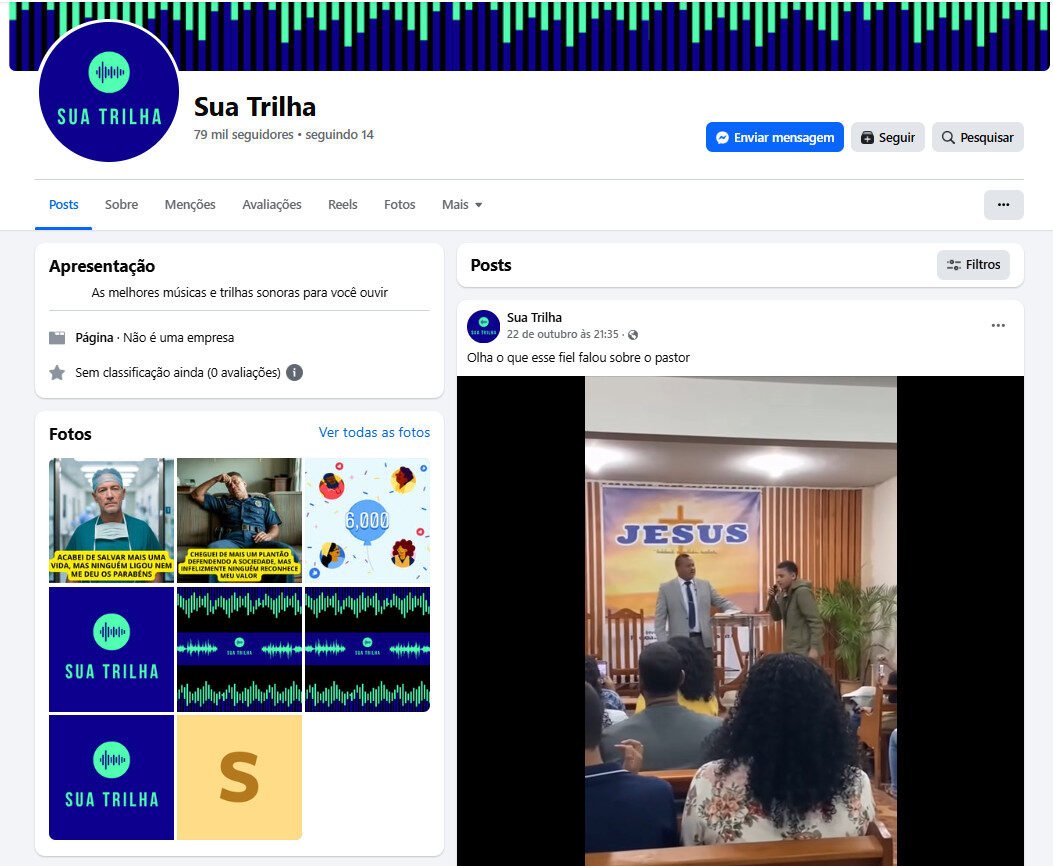This screenshot has height=866, width=1053.
Task: Click the star icon next to Sem classificação ainda
Action: 57,372
